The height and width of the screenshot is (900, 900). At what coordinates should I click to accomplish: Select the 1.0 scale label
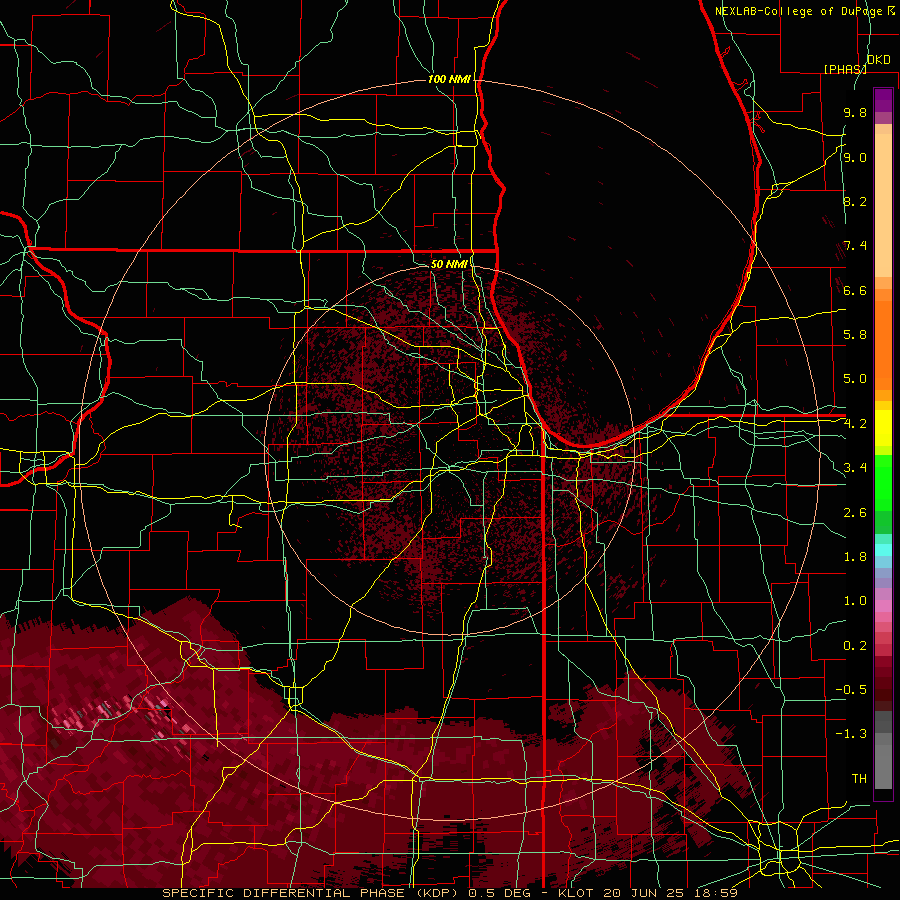click(x=855, y=601)
